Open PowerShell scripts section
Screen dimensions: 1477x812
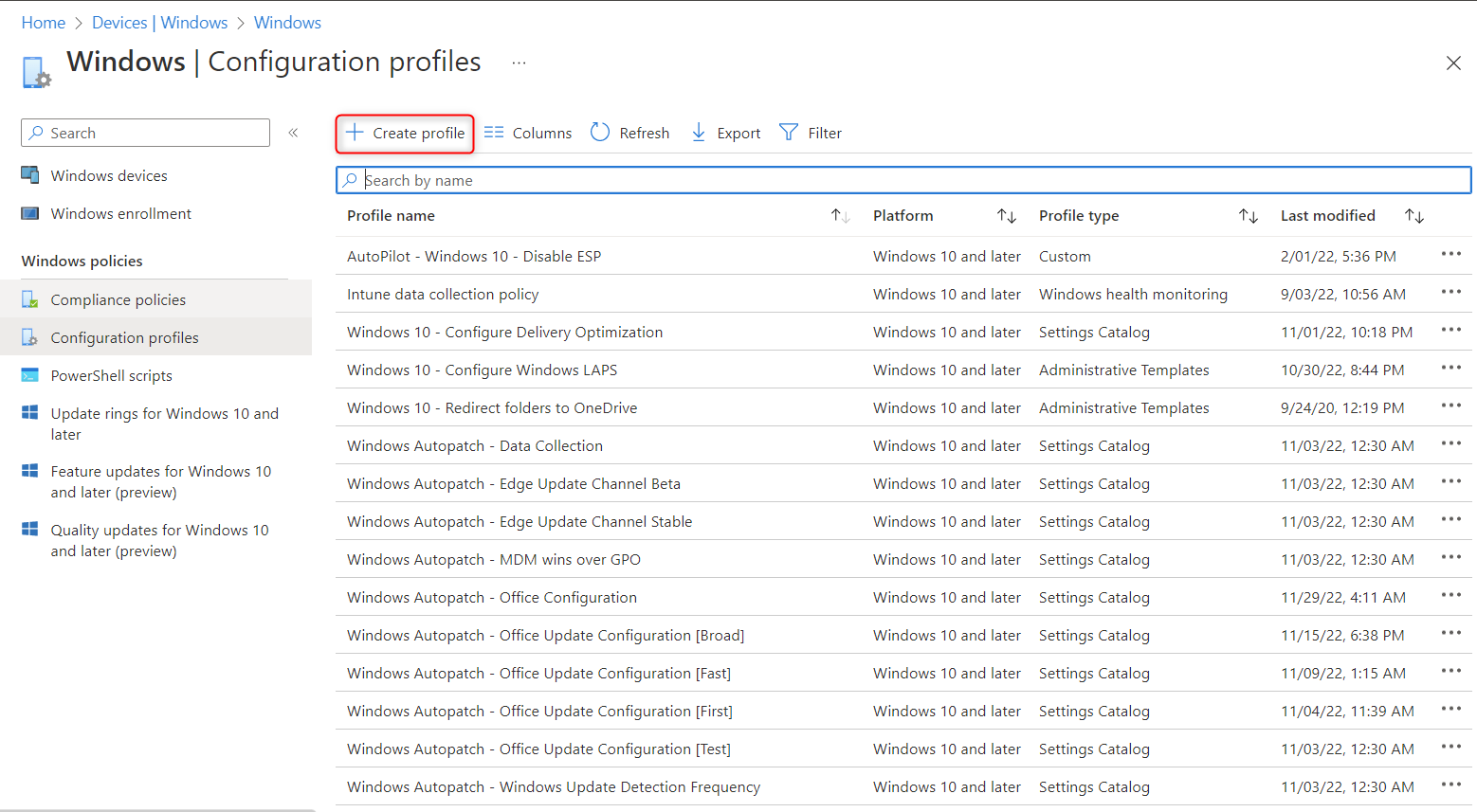[112, 376]
